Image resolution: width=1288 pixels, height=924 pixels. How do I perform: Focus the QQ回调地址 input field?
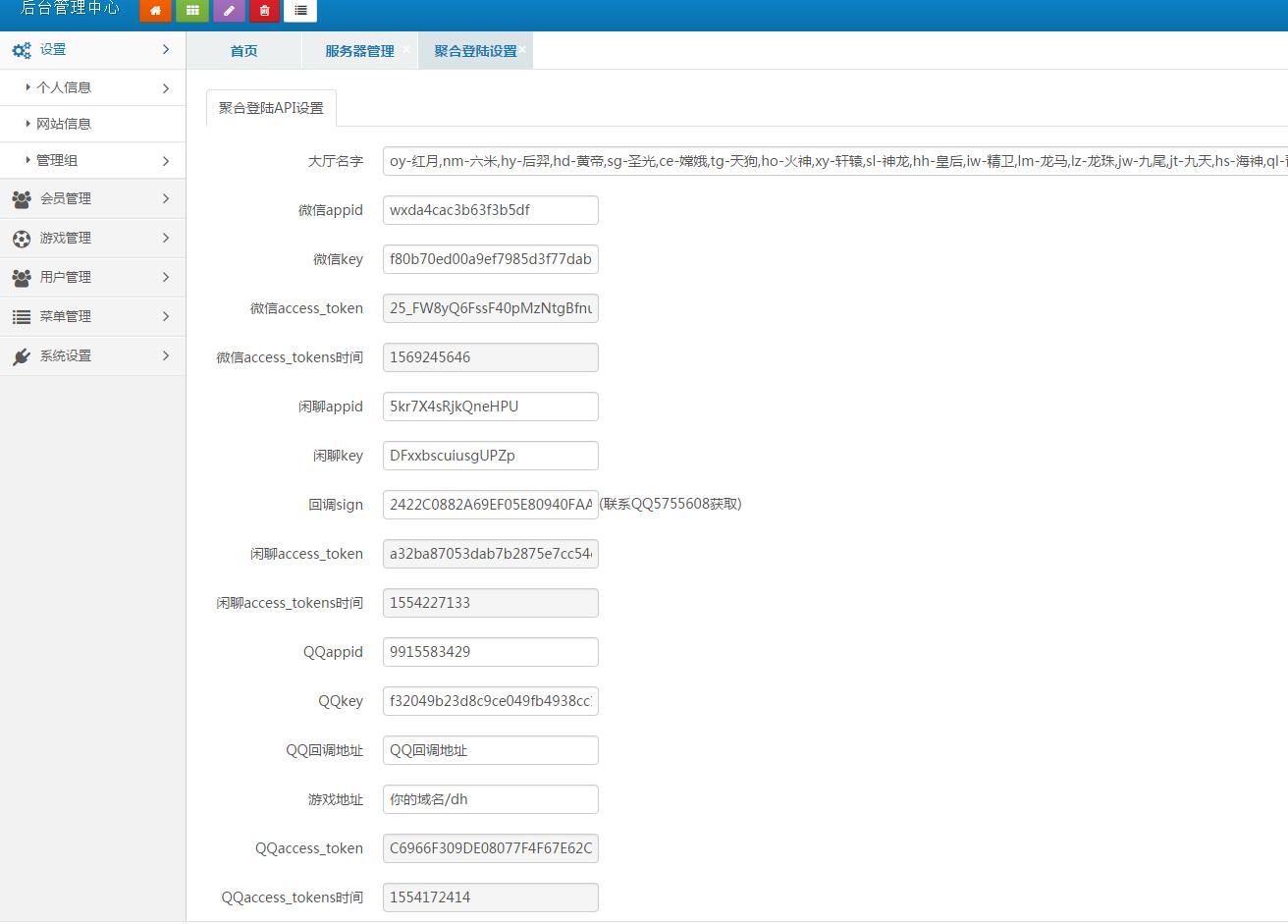(490, 750)
